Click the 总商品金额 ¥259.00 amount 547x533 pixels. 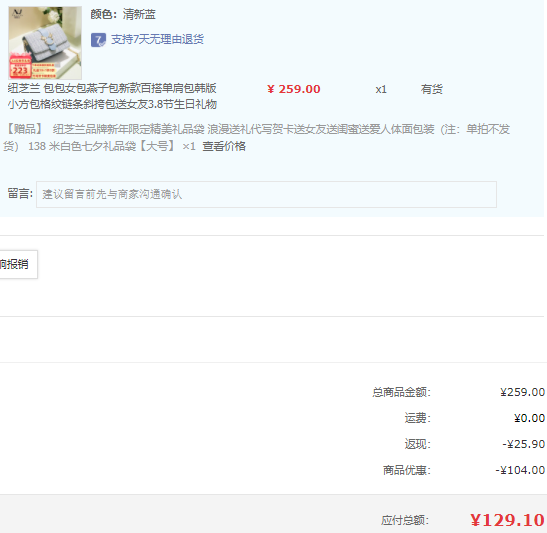tap(522, 392)
